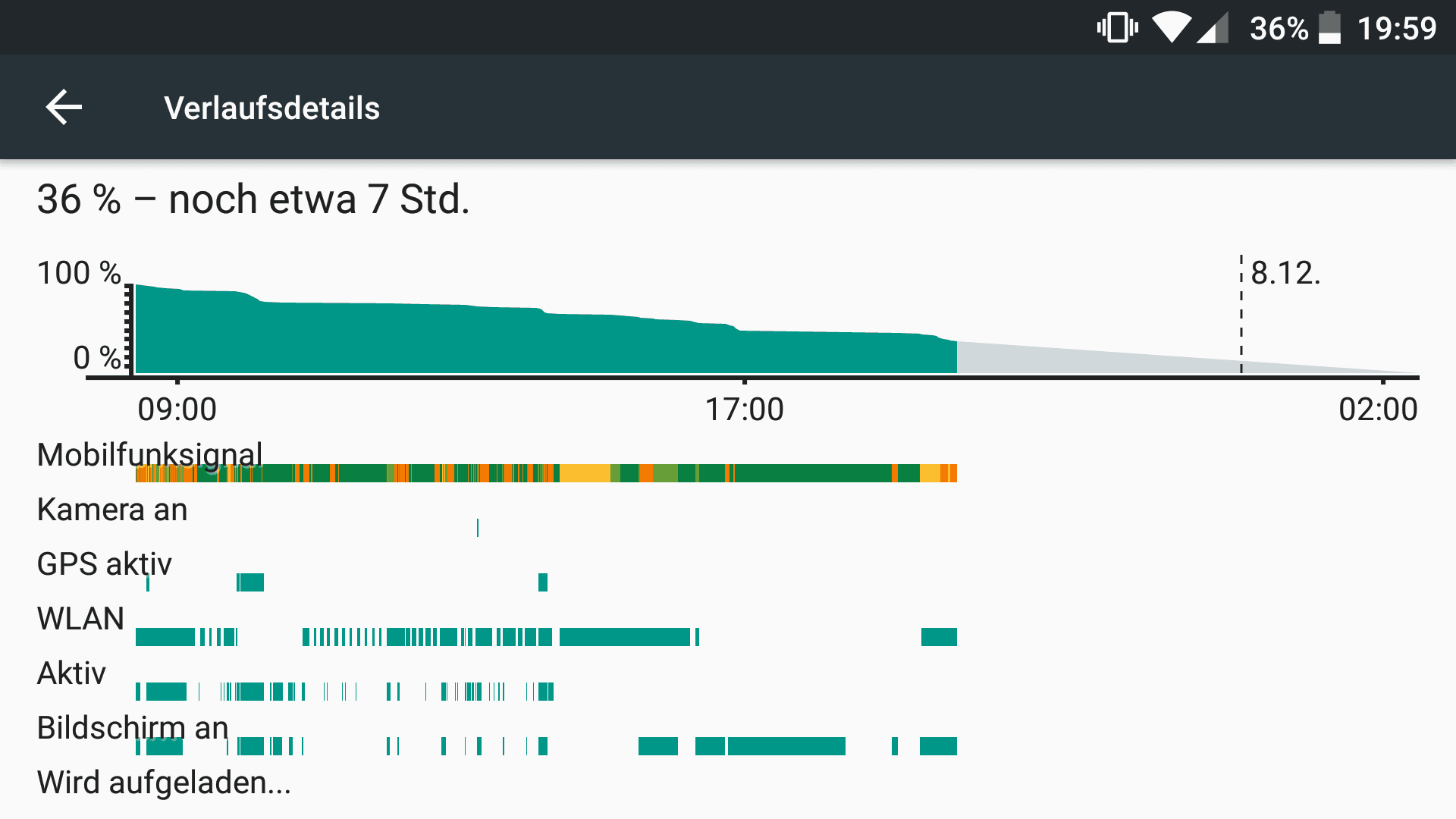This screenshot has height=819, width=1456.
Task: Tap the 19:59 clock in status bar
Action: pyautogui.click(x=1397, y=29)
